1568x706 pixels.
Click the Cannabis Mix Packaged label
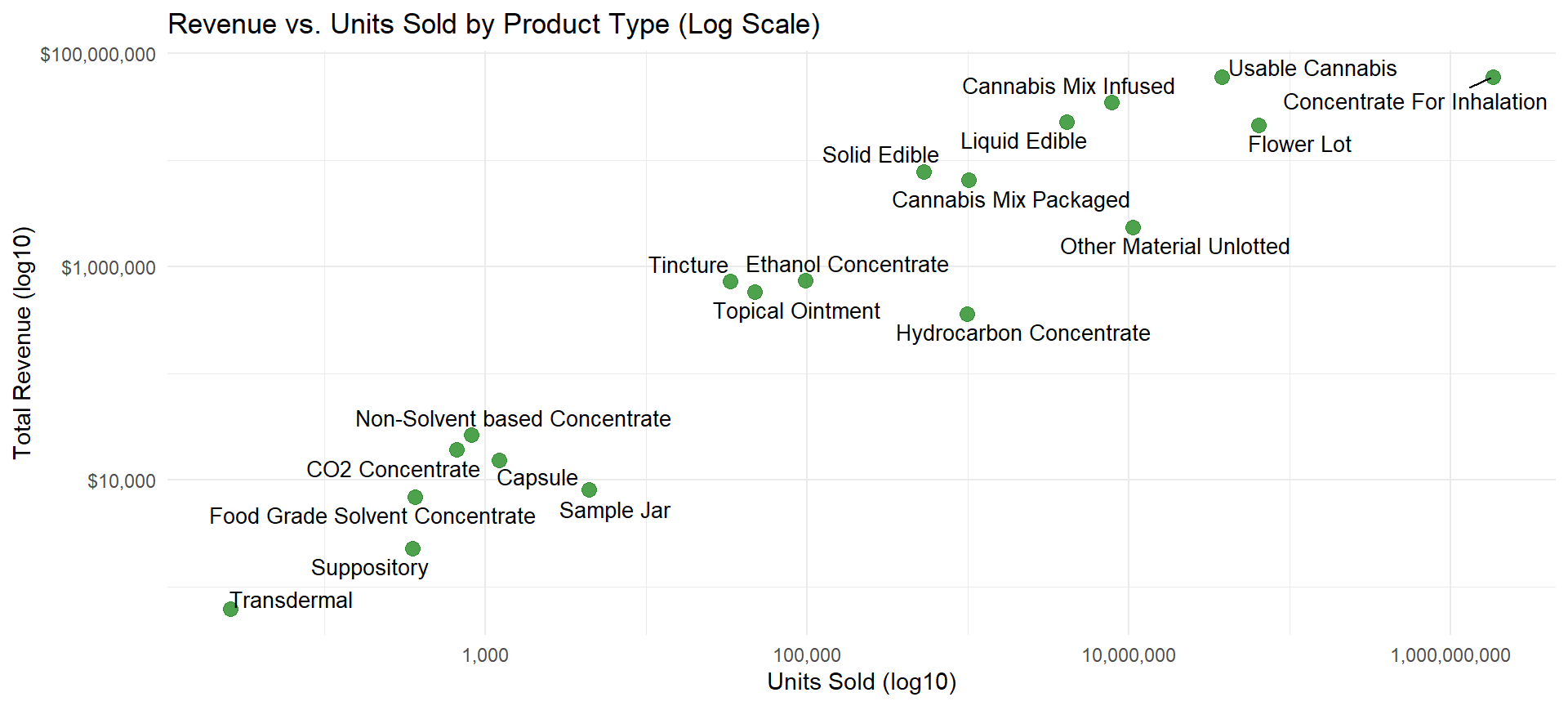coord(1010,200)
